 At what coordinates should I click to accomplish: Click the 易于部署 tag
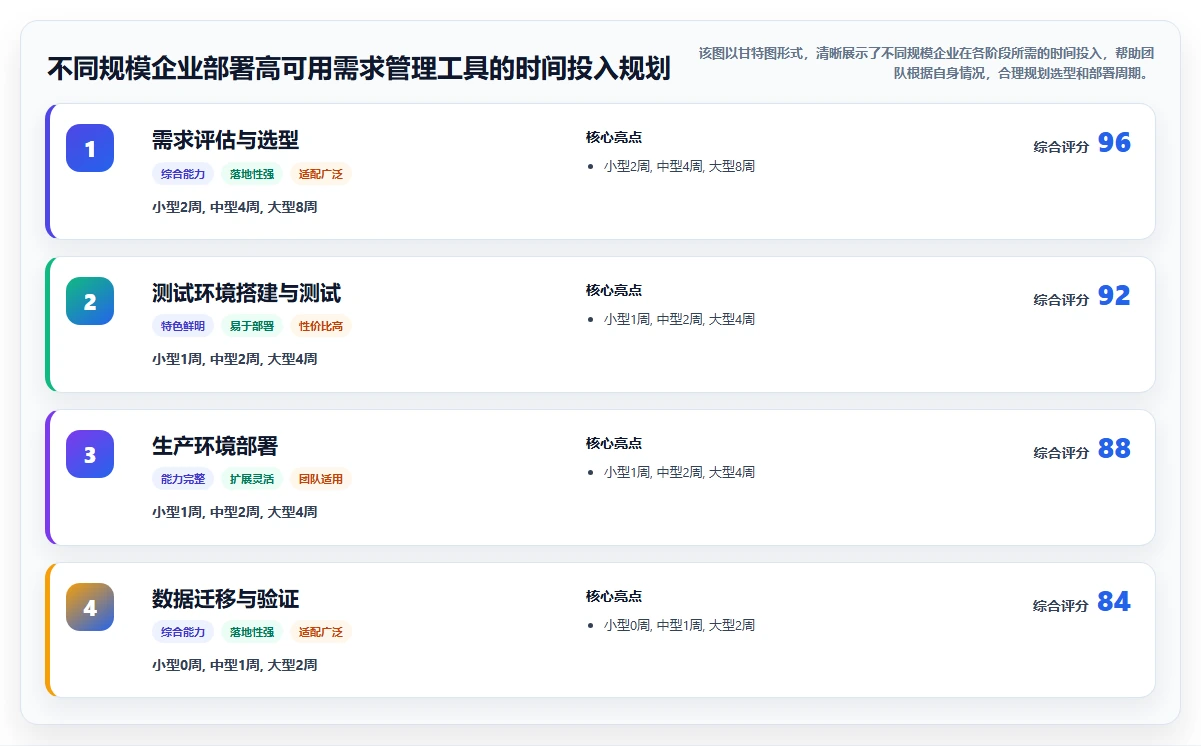[x=252, y=326]
